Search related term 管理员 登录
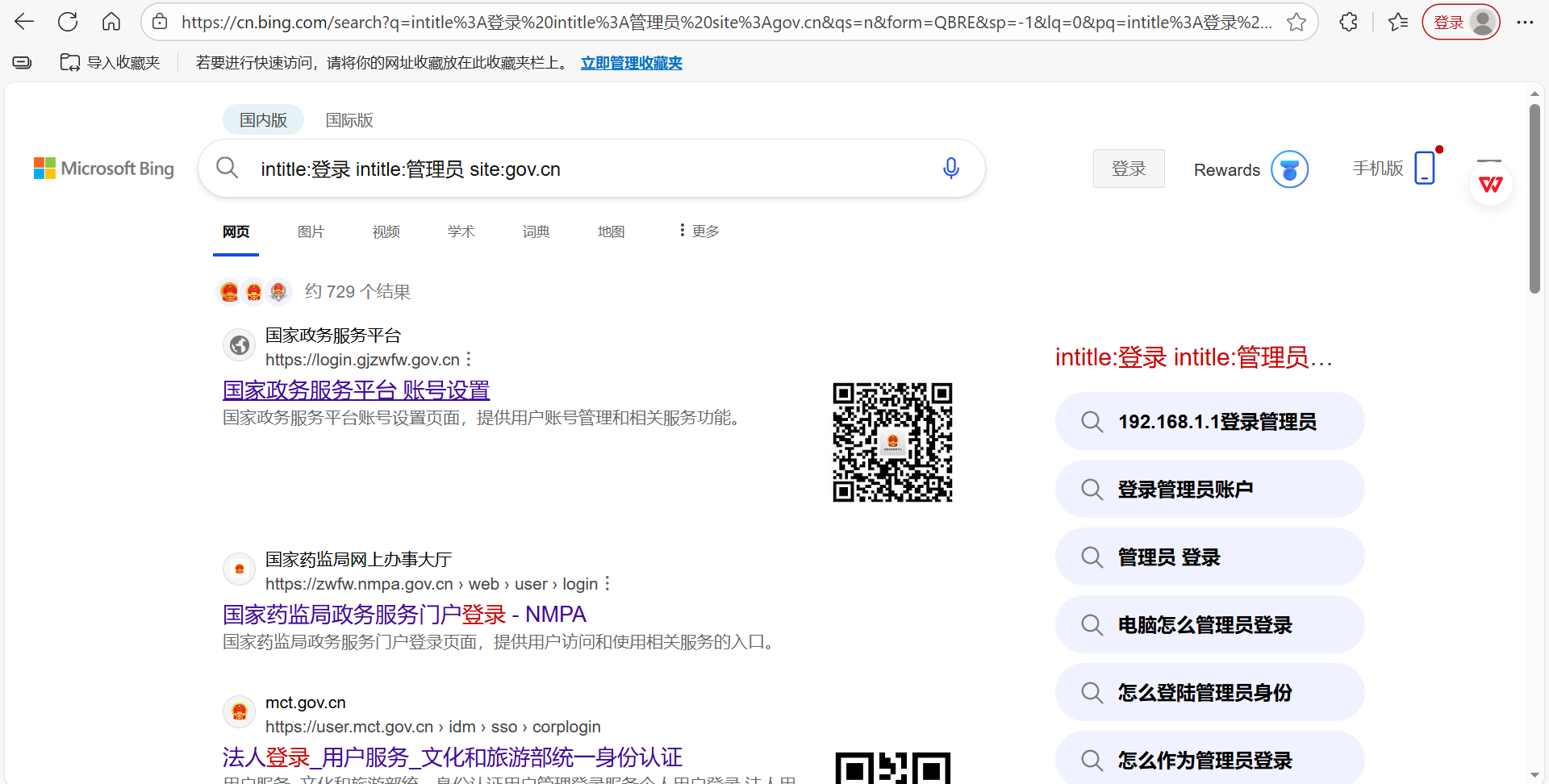 coord(1209,557)
